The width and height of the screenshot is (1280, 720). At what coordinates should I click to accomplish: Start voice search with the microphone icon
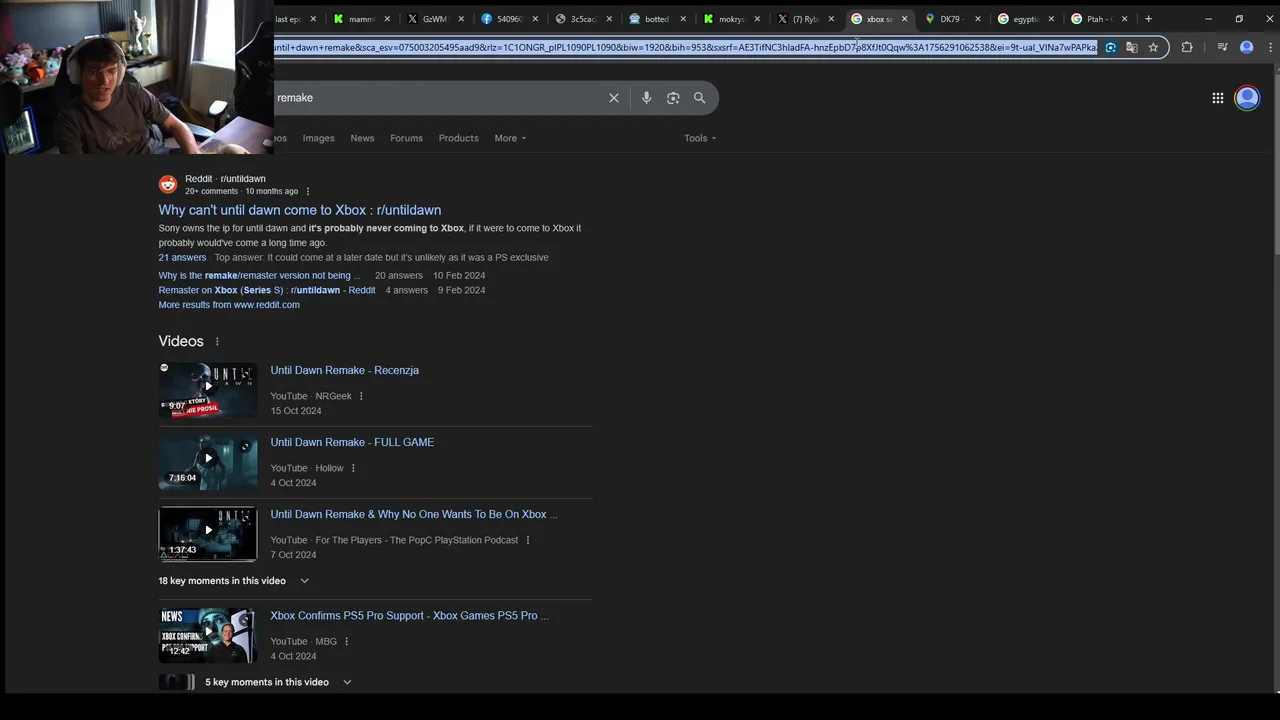click(x=646, y=98)
